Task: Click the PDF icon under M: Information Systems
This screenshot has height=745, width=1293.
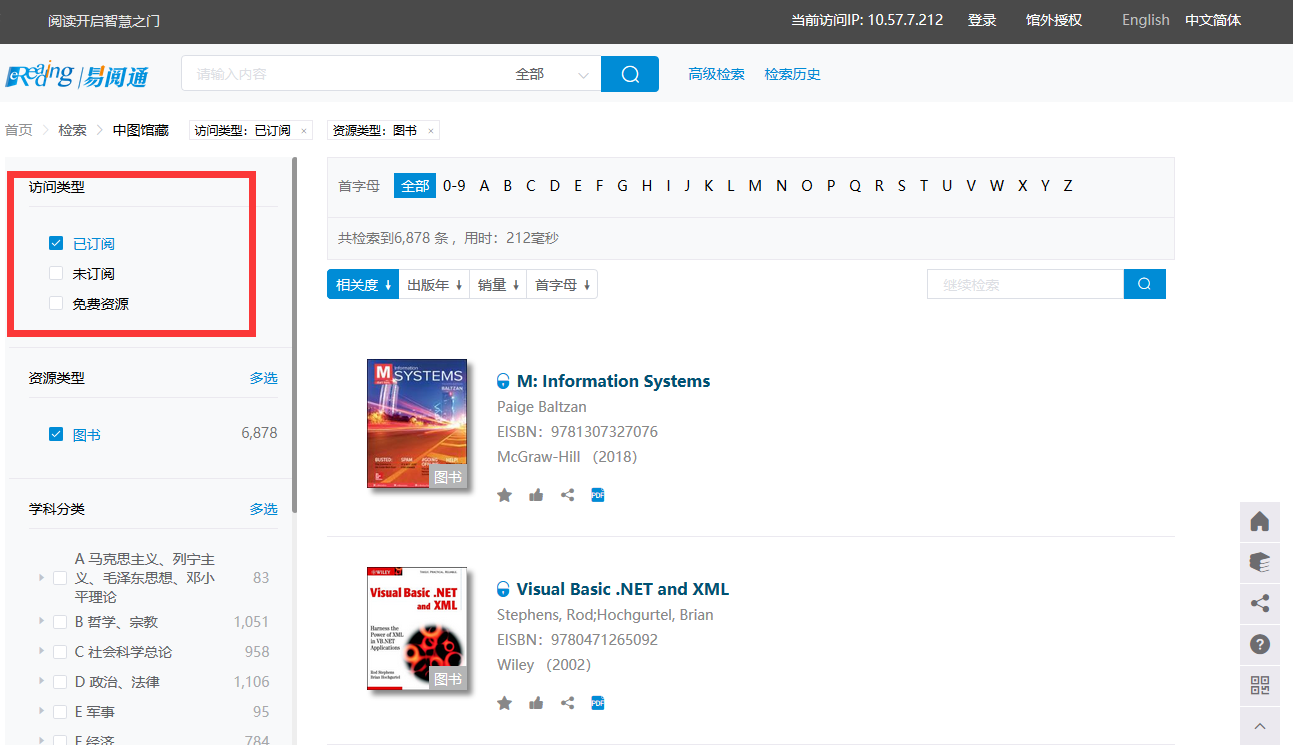Action: coord(598,495)
